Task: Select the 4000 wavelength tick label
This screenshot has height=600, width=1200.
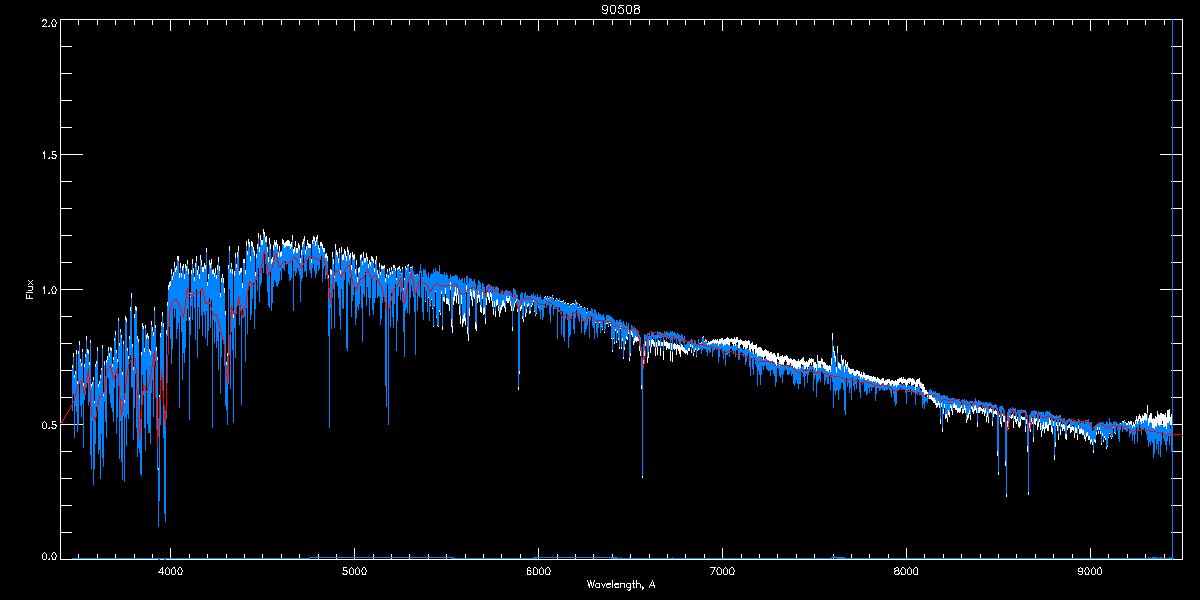Action: 170,571
